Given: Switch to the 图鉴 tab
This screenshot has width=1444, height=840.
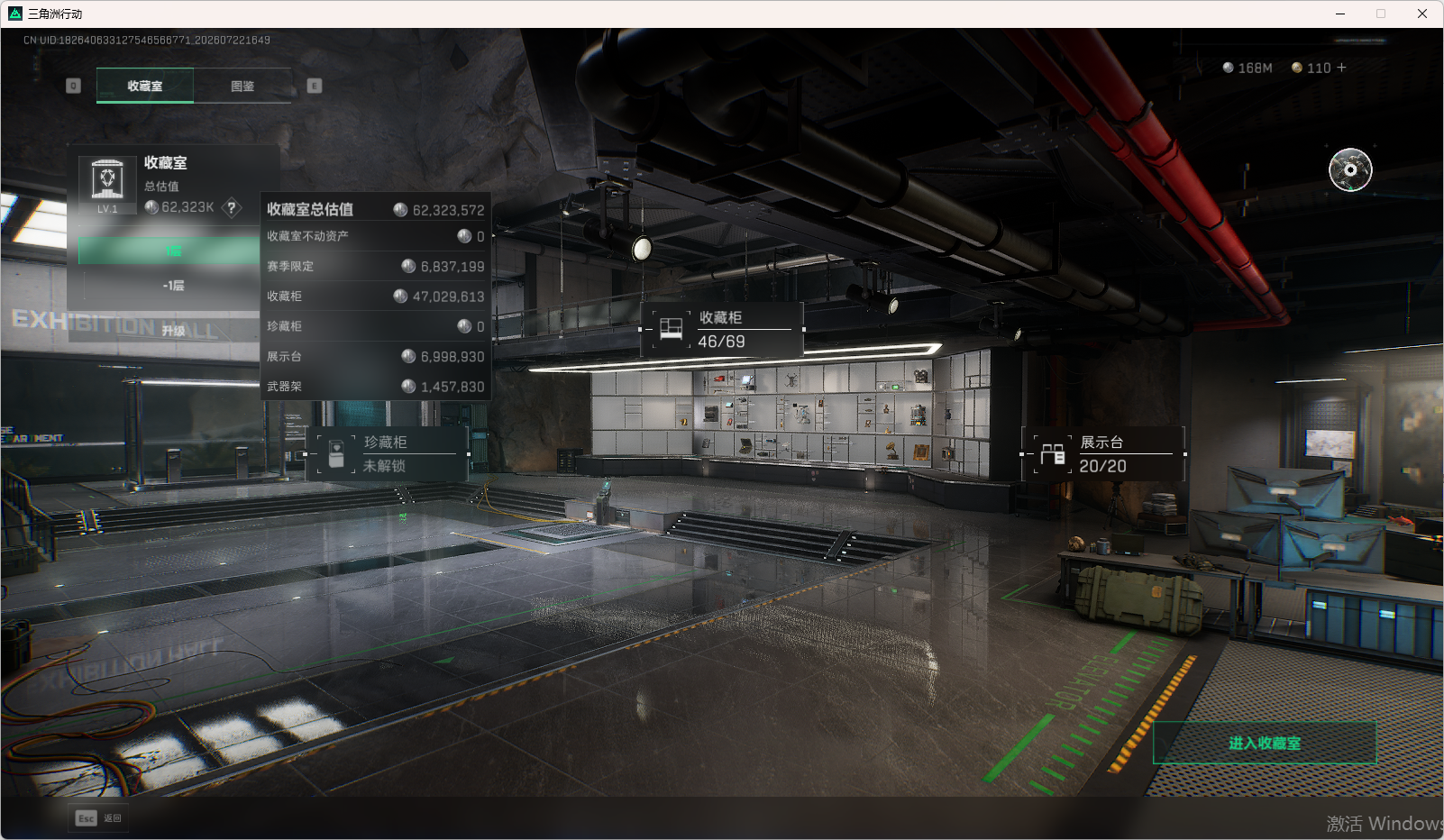Looking at the screenshot, I should coord(242,86).
